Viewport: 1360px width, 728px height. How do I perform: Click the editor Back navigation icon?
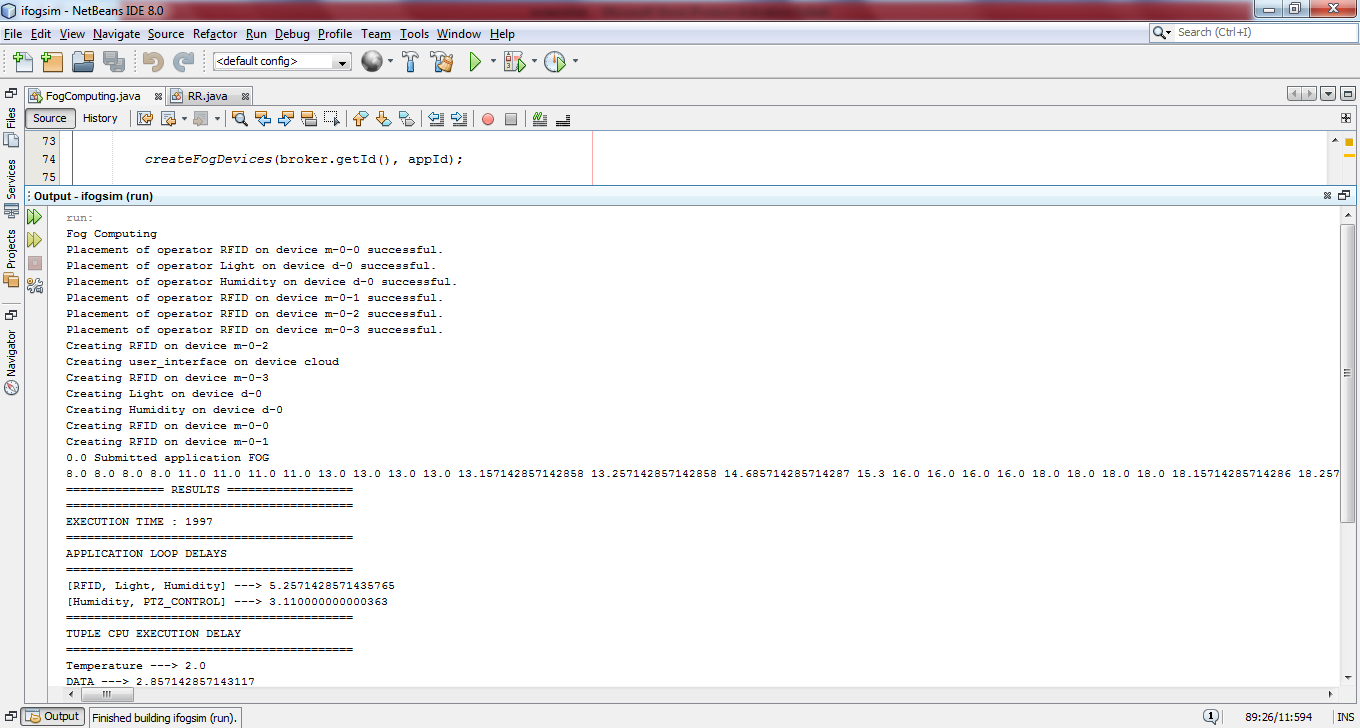tap(168, 119)
